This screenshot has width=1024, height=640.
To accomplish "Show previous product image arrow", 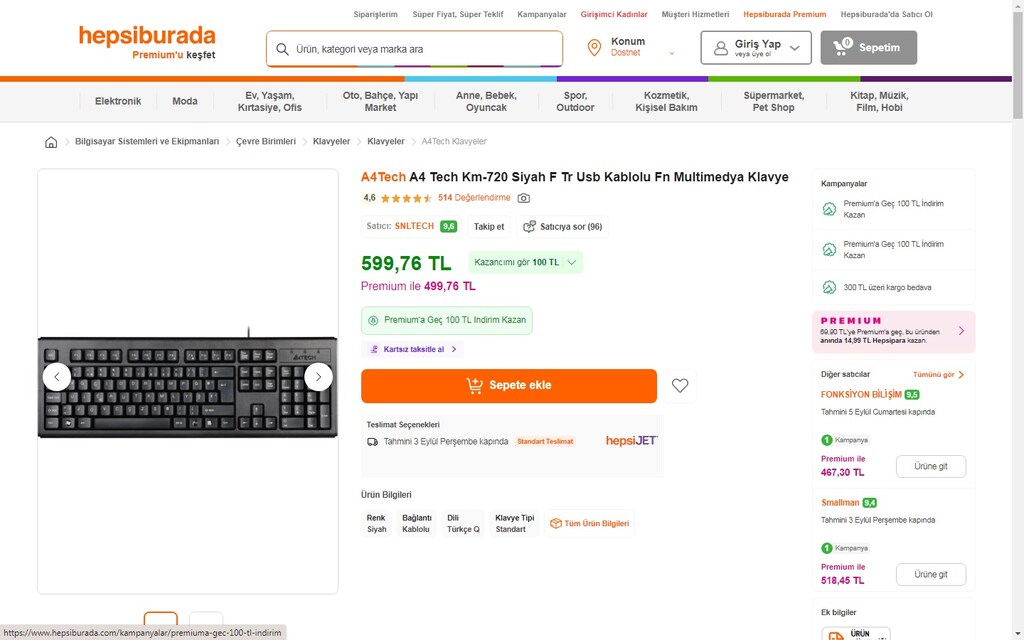I will coord(57,377).
